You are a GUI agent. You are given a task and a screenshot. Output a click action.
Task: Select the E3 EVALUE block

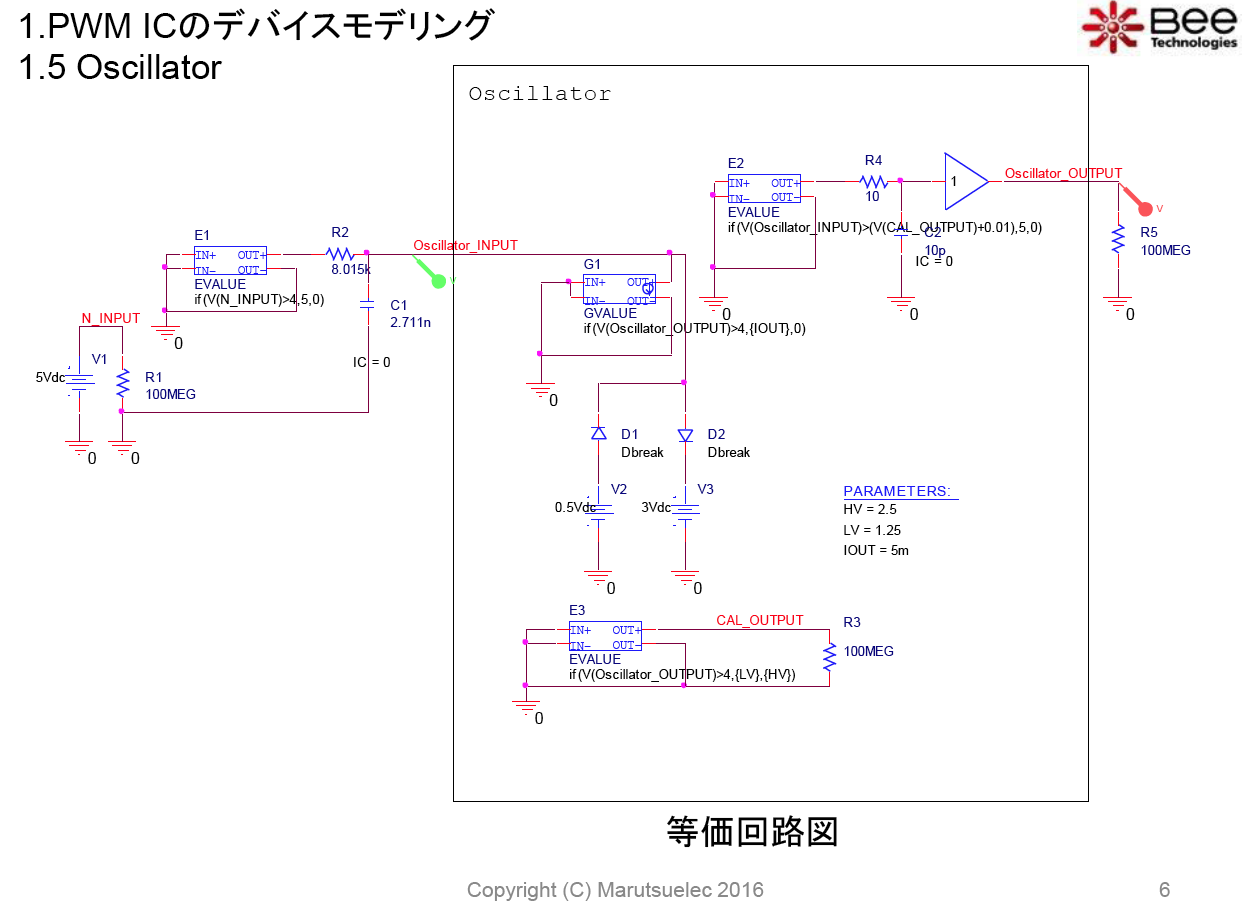605,637
